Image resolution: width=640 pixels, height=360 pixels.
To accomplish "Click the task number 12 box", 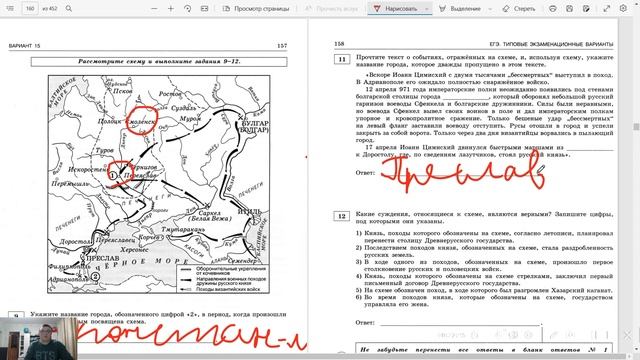I will tap(342, 216).
